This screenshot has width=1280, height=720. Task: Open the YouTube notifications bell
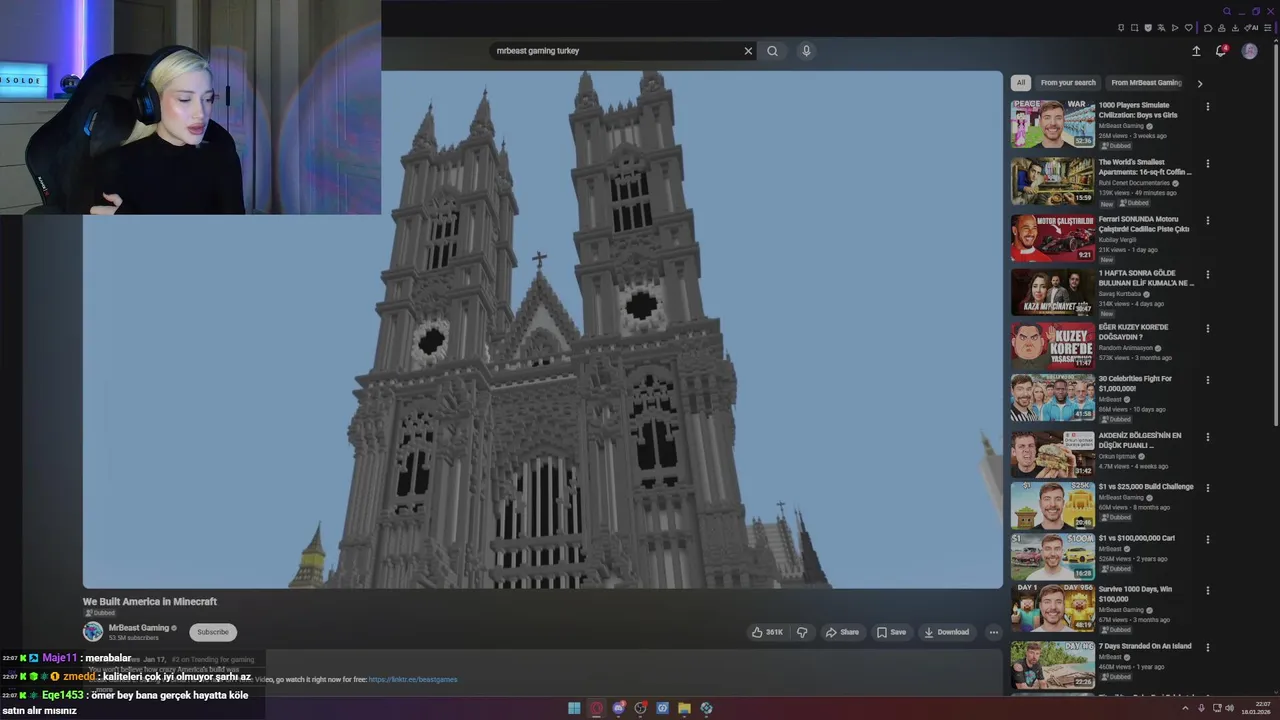tap(1221, 51)
